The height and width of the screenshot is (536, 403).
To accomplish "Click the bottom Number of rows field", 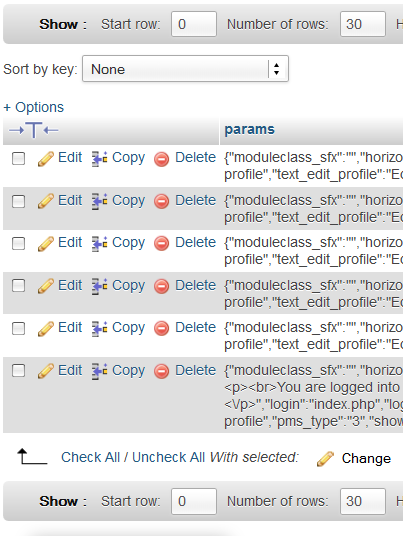I will 363,501.
